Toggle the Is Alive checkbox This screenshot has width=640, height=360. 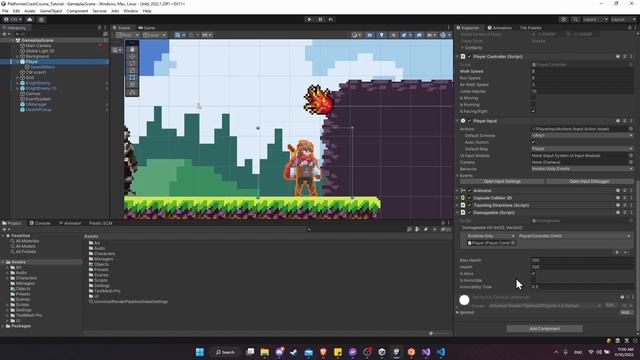coord(533,273)
